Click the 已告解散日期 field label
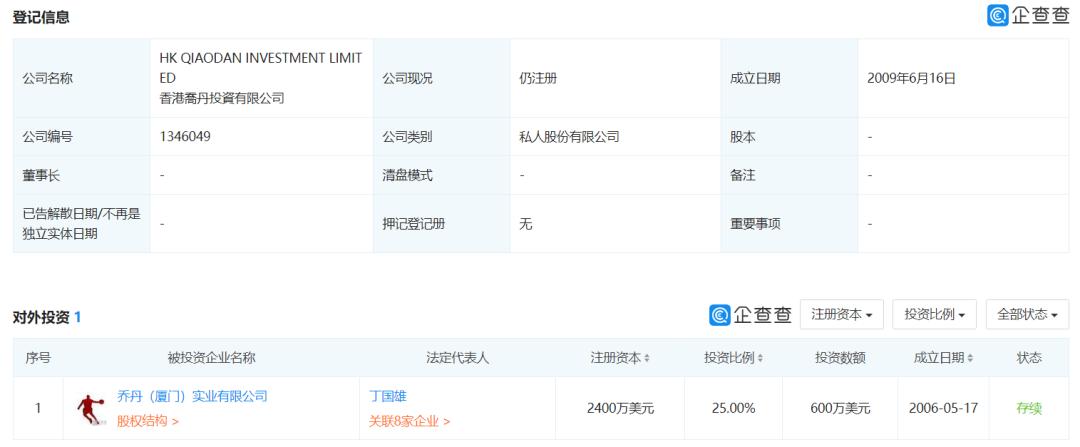The height and width of the screenshot is (447, 1080). coord(81,224)
